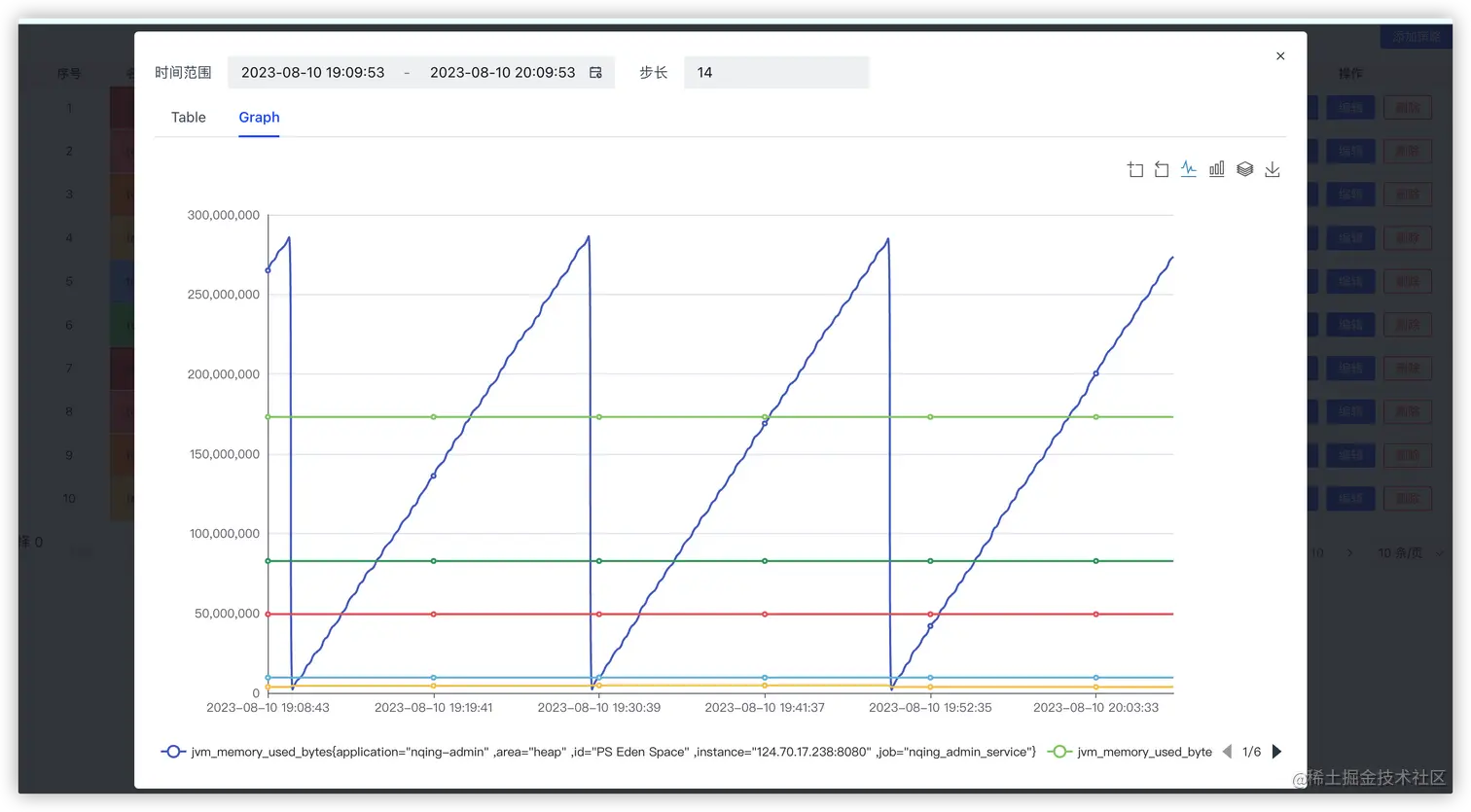Open the calendar icon in time range
The image size is (1471, 812).
(x=595, y=72)
